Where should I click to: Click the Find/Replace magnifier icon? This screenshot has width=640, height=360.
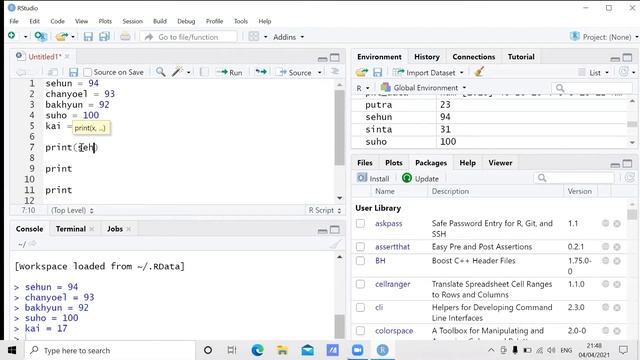pos(161,72)
